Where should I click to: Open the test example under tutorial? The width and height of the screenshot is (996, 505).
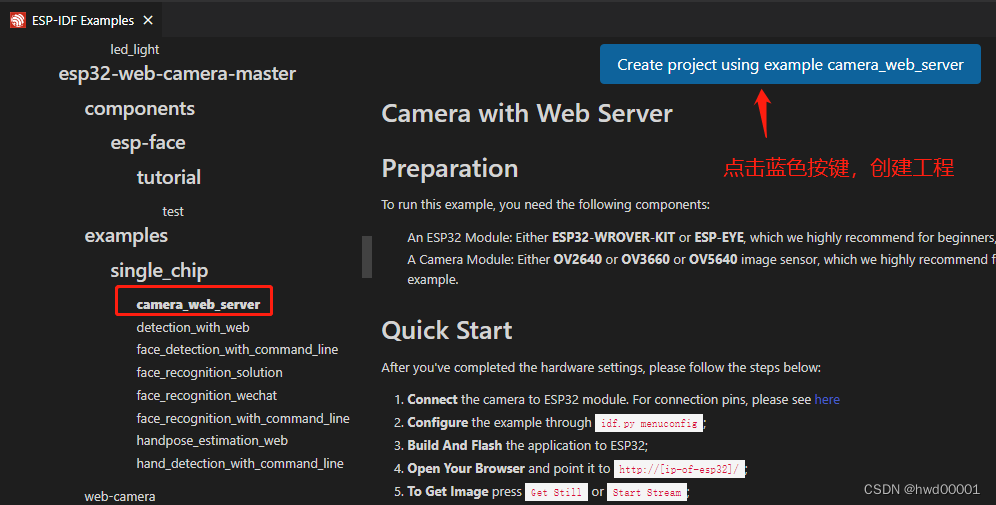[x=173, y=212]
